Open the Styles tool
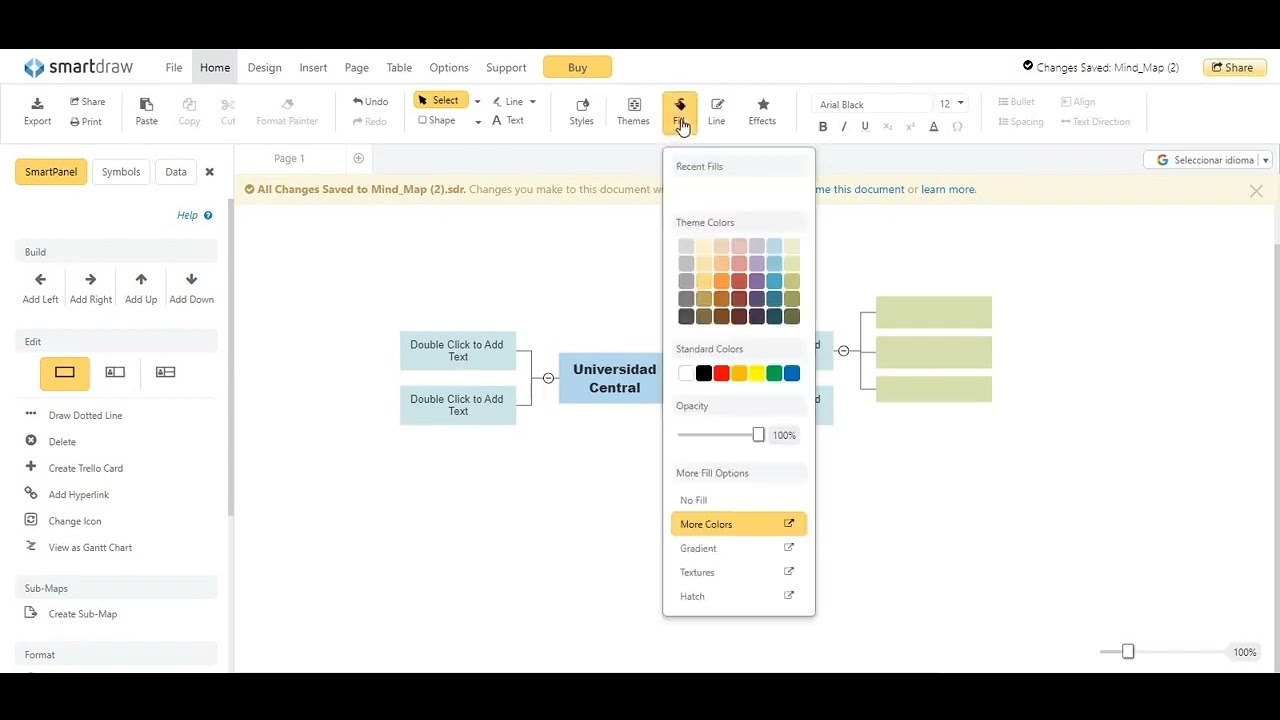Image resolution: width=1280 pixels, height=720 pixels. pos(581,111)
